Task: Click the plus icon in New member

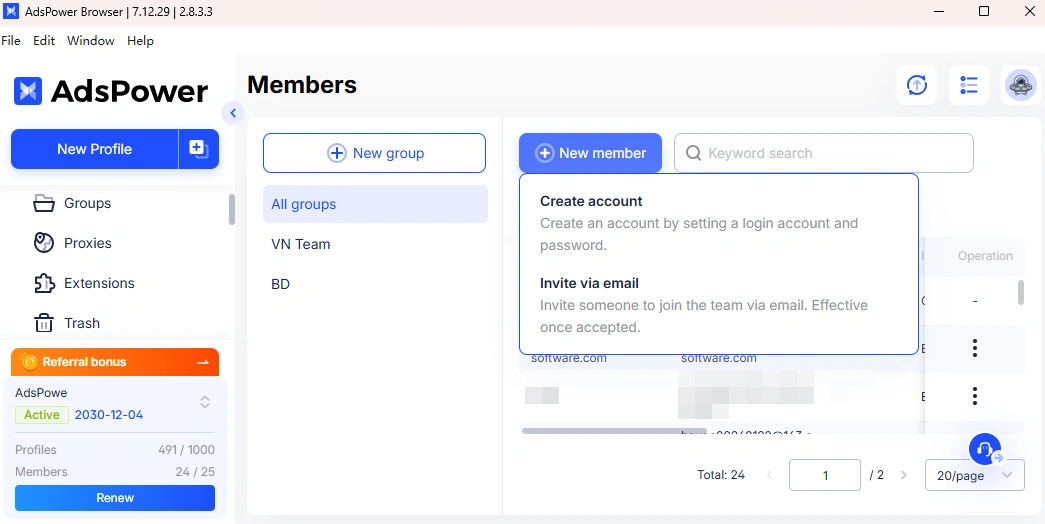Action: pos(545,153)
